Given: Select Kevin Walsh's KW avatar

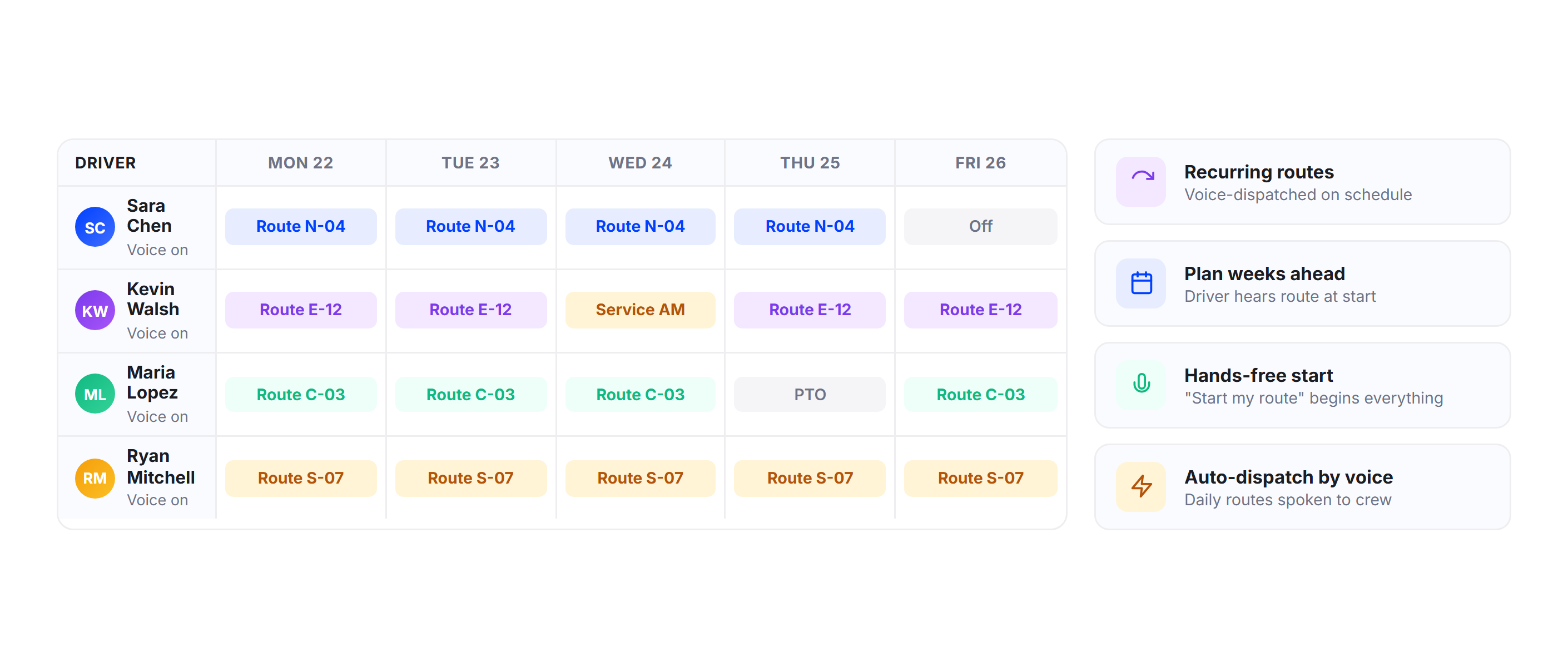Looking at the screenshot, I should click(95, 310).
